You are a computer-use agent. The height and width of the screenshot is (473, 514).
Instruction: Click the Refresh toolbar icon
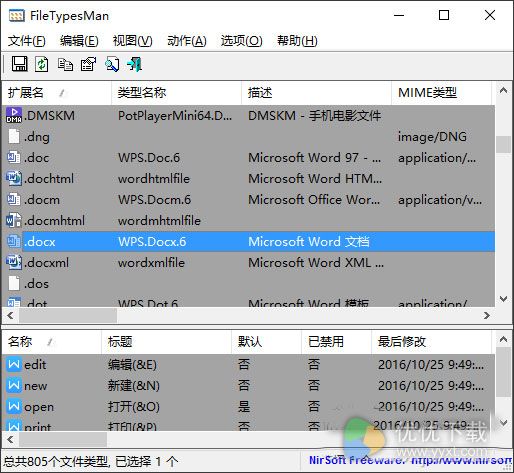coord(42,64)
